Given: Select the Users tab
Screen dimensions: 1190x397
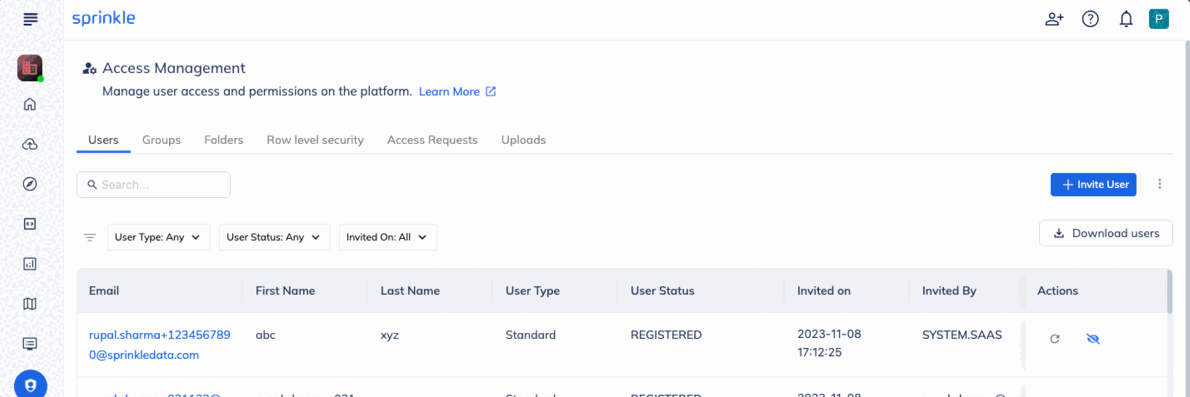Looking at the screenshot, I should coord(103,140).
